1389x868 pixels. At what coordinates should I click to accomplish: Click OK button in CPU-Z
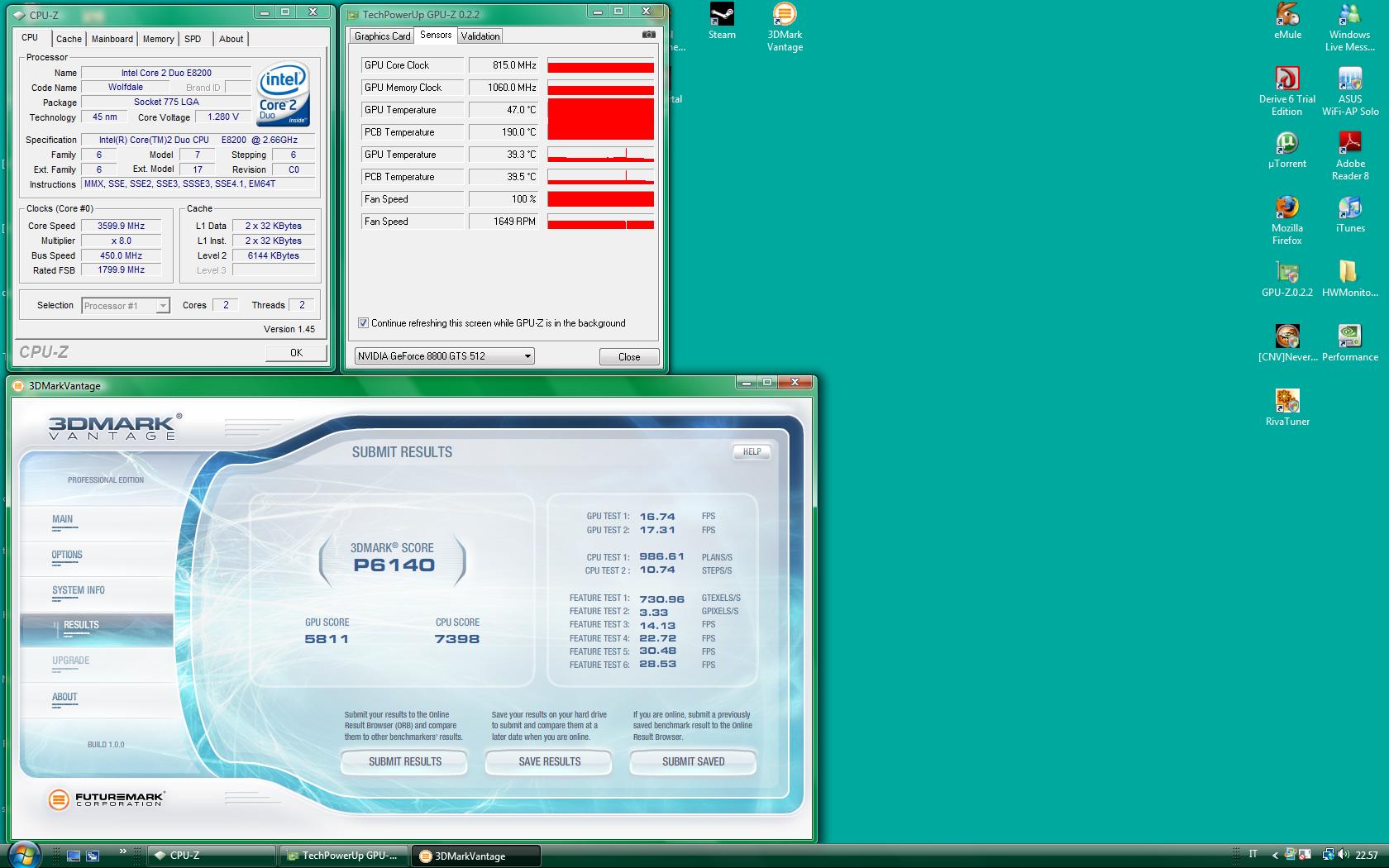coord(296,353)
